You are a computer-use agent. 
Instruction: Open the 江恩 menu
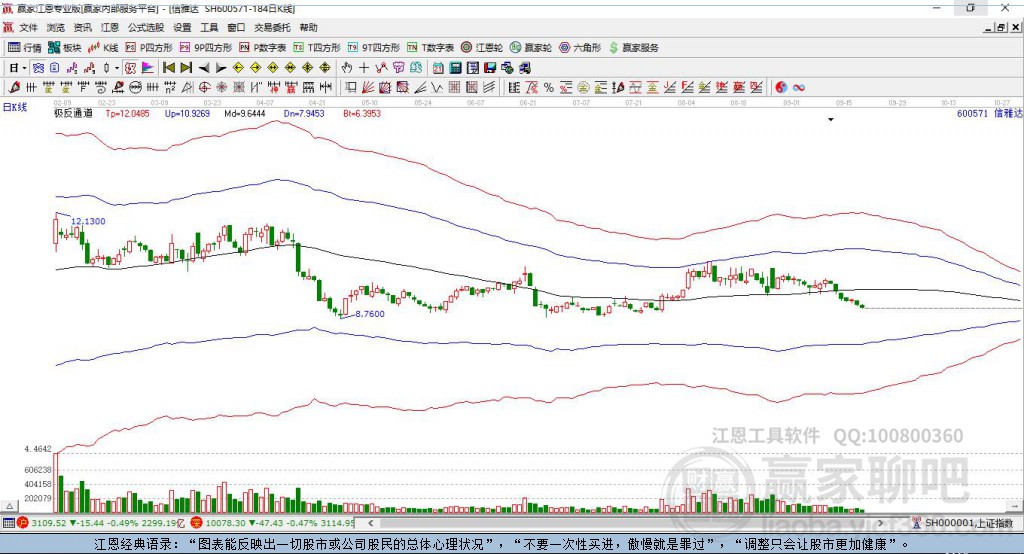point(110,27)
